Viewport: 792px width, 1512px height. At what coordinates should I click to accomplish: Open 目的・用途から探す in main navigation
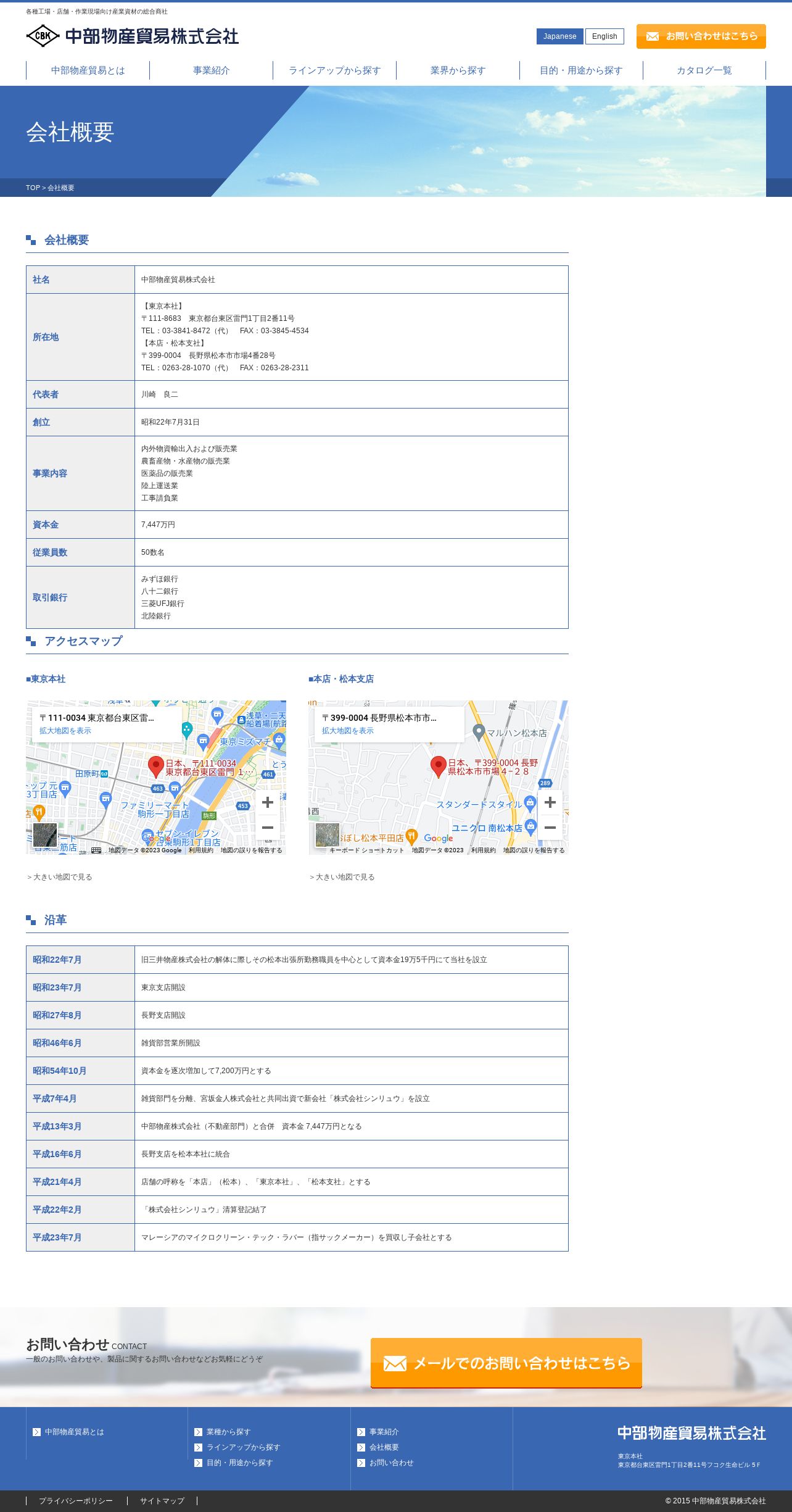pyautogui.click(x=581, y=70)
